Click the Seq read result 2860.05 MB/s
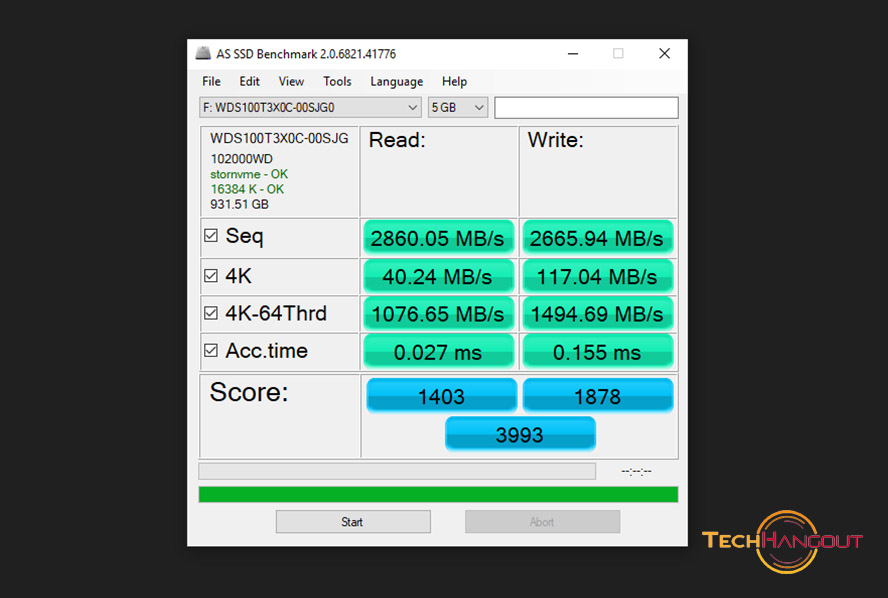Image resolution: width=888 pixels, height=598 pixels. coord(438,238)
